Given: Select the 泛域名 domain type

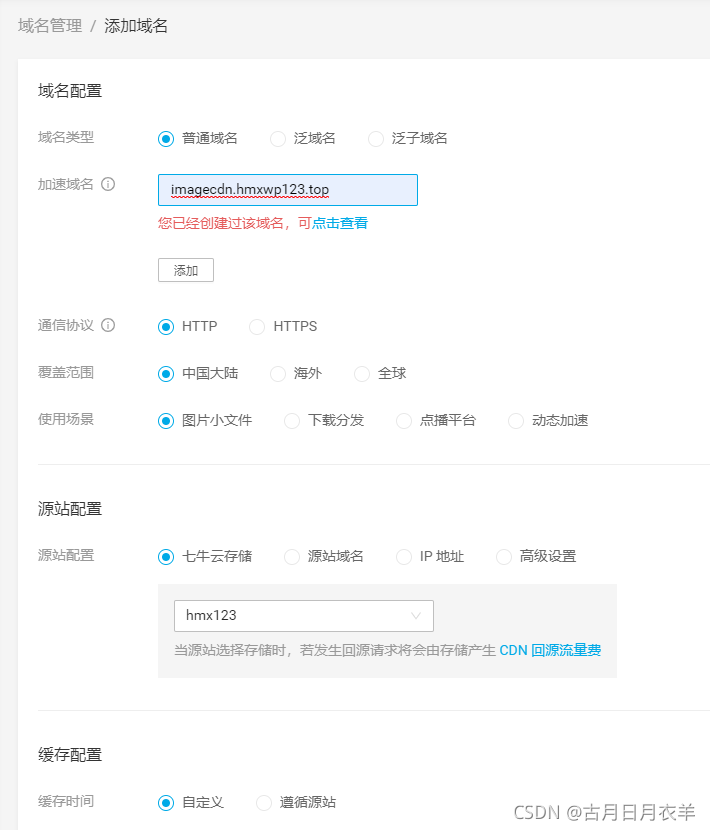Looking at the screenshot, I should tap(277, 139).
